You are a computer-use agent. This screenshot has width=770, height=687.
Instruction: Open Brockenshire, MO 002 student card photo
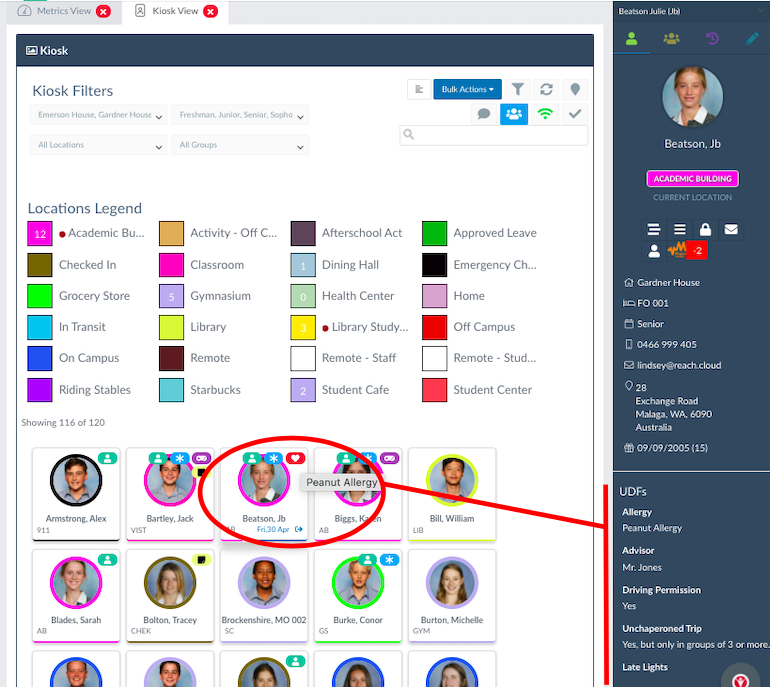[x=264, y=582]
